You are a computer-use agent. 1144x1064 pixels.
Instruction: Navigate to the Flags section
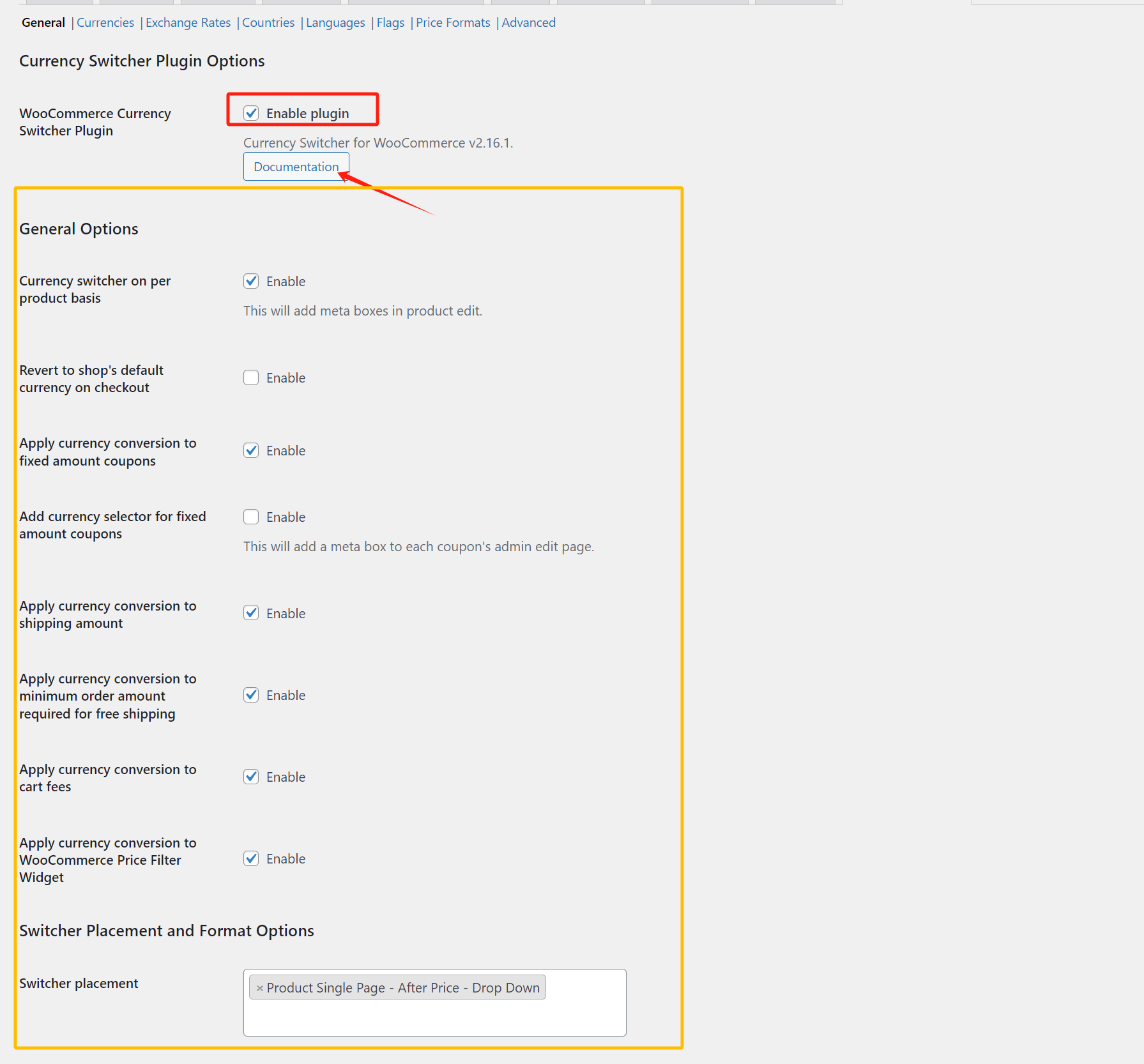pos(390,23)
